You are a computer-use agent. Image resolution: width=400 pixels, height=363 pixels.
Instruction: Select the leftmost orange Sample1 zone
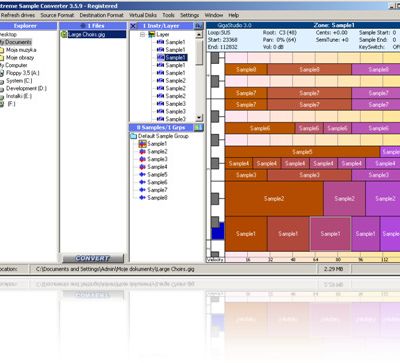click(246, 234)
